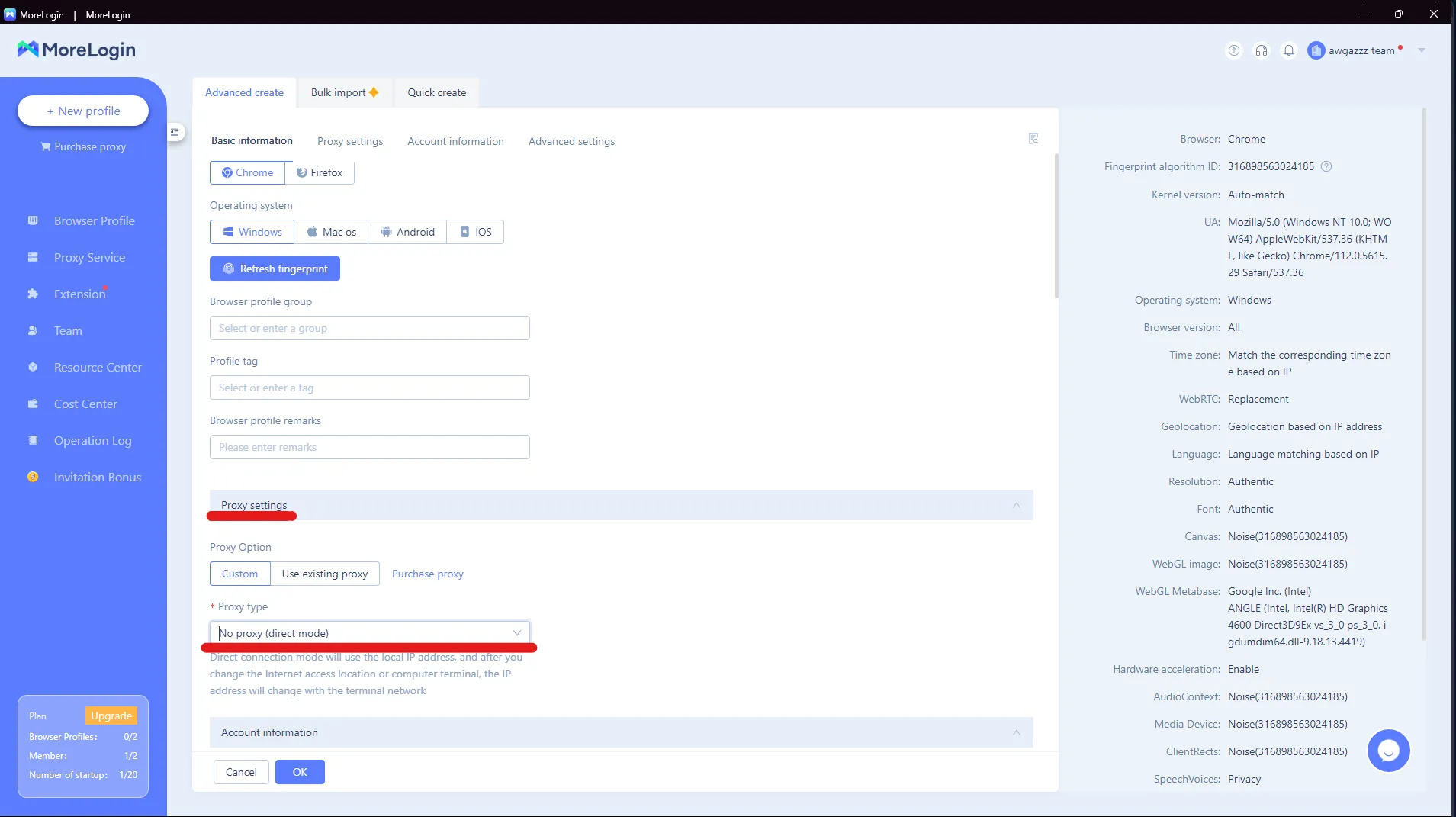The width and height of the screenshot is (1456, 817).
Task: Collapse the Account information section
Action: [x=1016, y=732]
